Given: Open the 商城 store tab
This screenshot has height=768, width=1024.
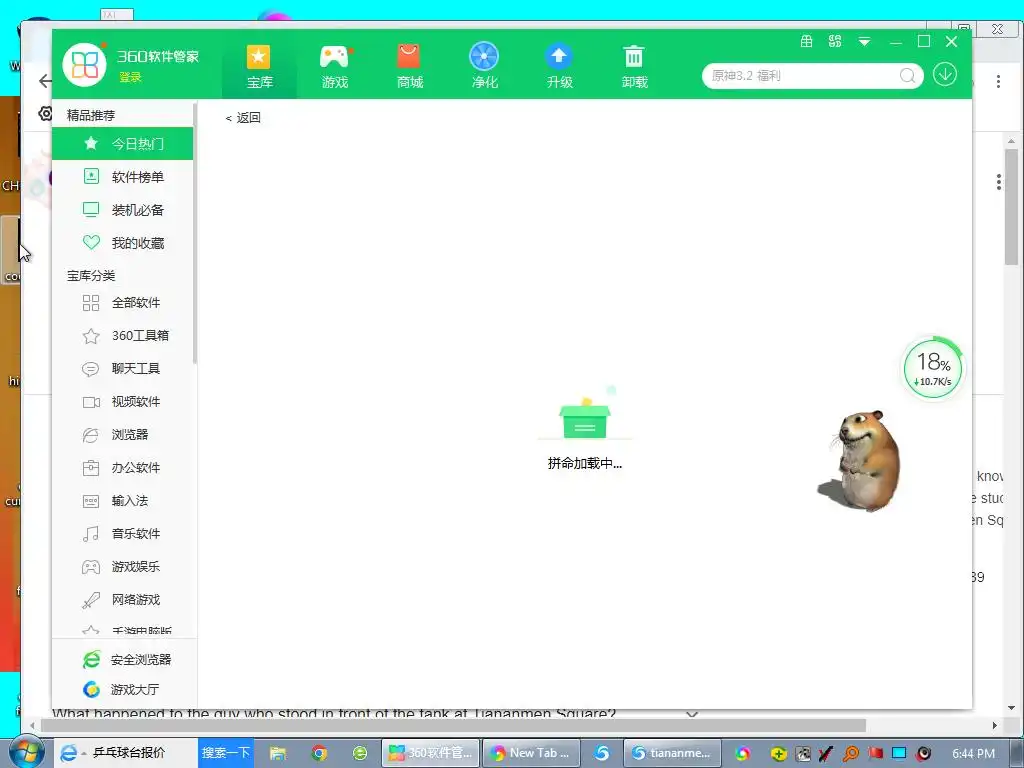Looking at the screenshot, I should (409, 67).
